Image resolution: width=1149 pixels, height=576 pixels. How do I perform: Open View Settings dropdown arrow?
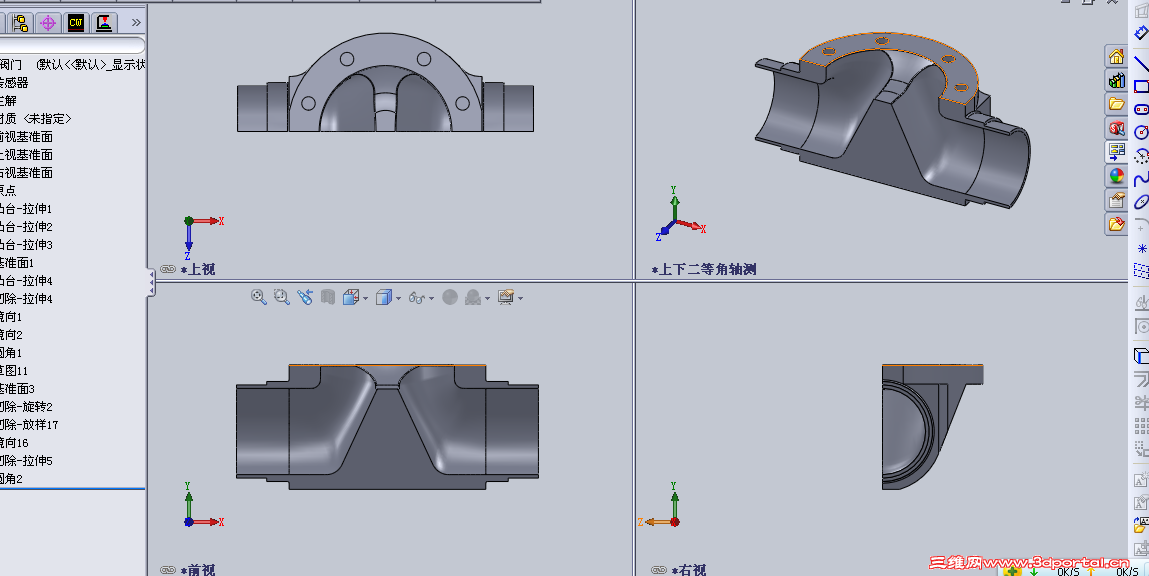coord(520,298)
